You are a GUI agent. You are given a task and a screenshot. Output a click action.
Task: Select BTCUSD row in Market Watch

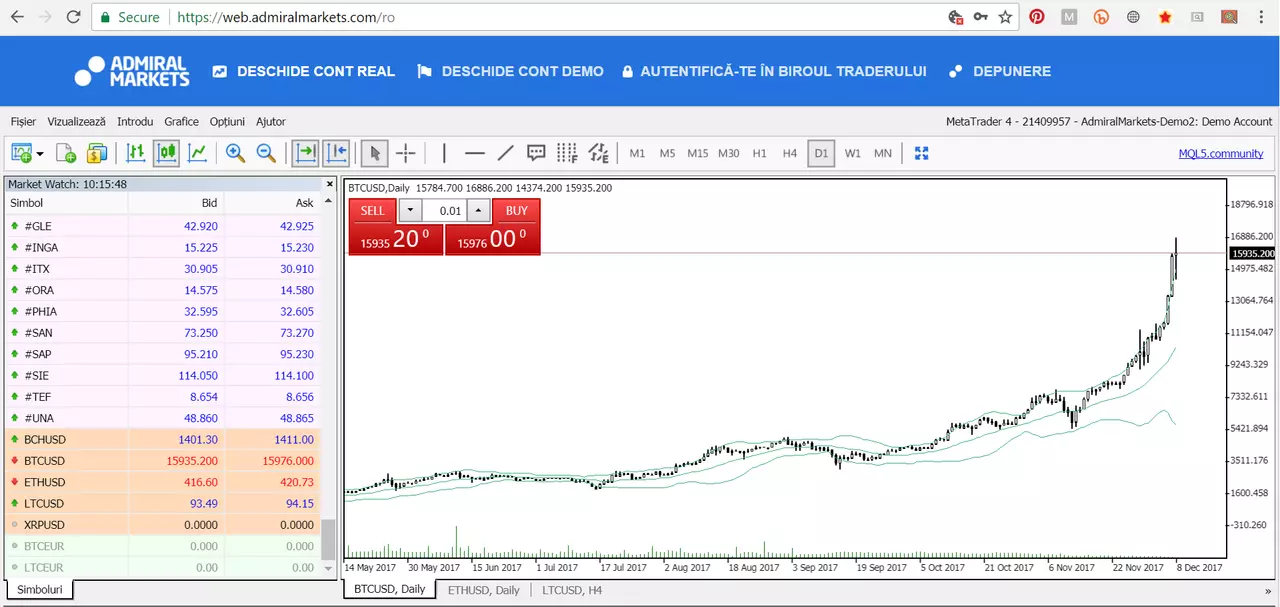(x=162, y=461)
